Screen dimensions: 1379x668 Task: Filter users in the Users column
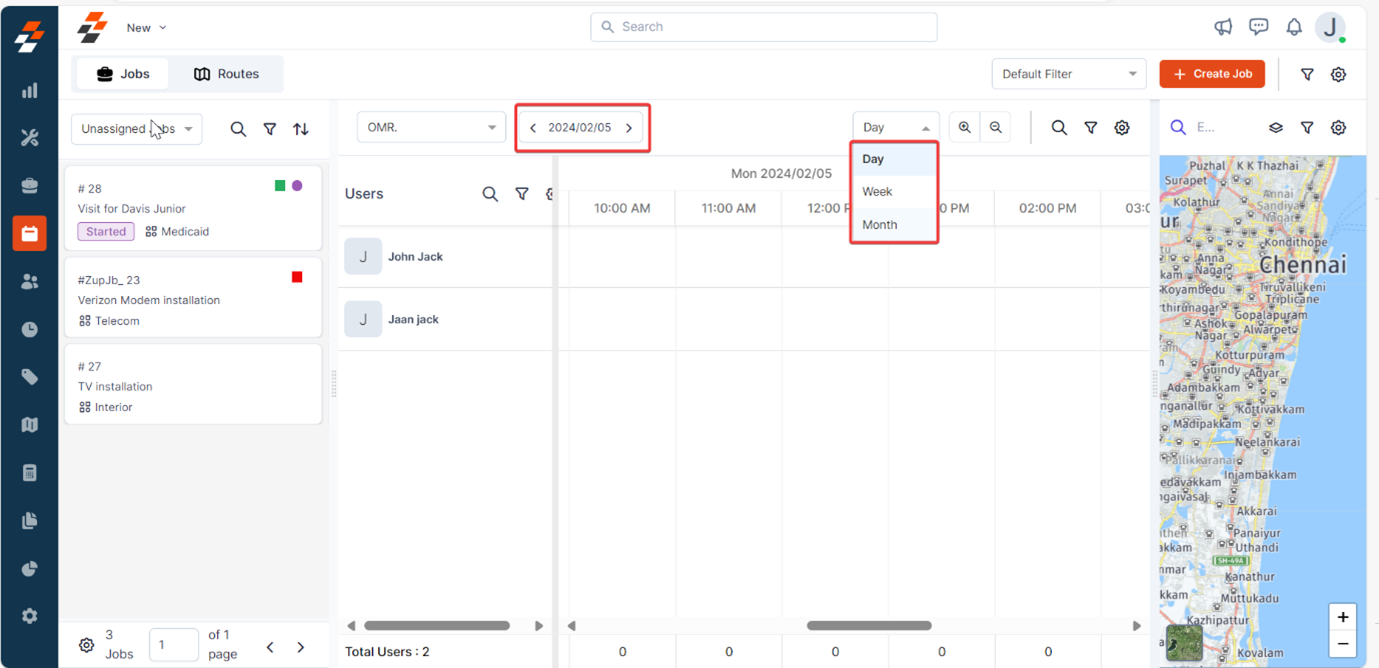tap(522, 194)
